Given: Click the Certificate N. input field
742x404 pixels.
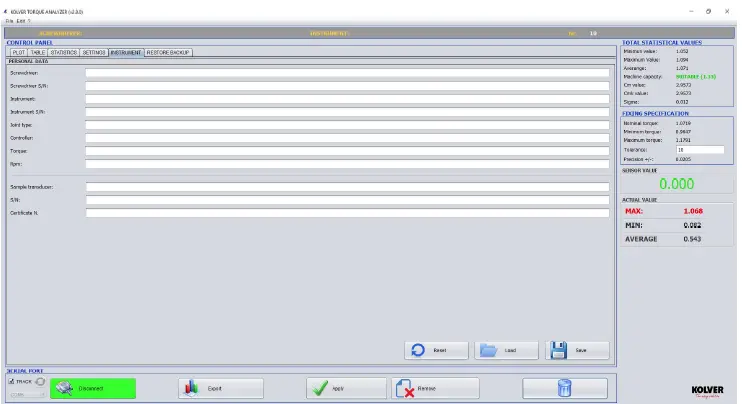Looking at the screenshot, I should pos(347,213).
